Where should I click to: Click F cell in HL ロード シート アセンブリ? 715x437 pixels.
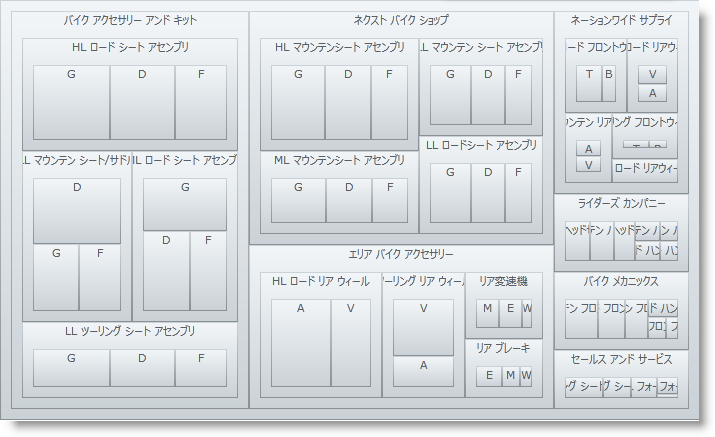[201, 102]
